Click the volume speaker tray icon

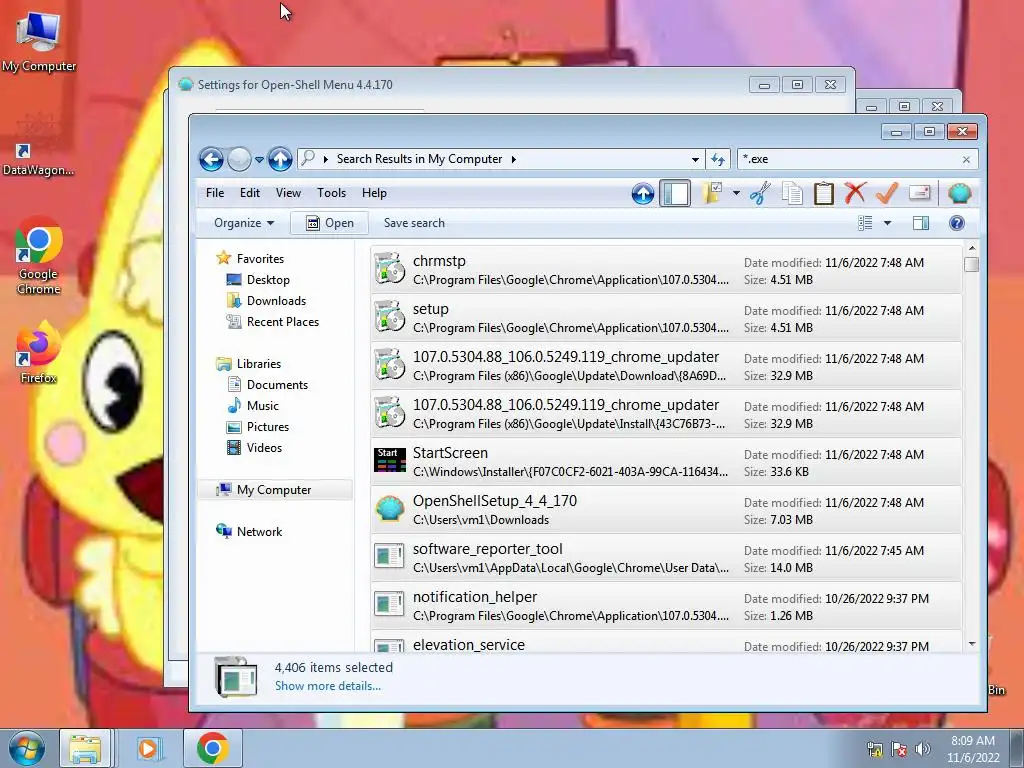click(x=923, y=749)
